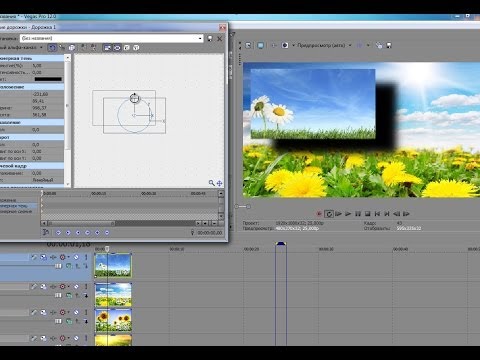Select the sunflower clip thumbnail on track 3

point(113,320)
